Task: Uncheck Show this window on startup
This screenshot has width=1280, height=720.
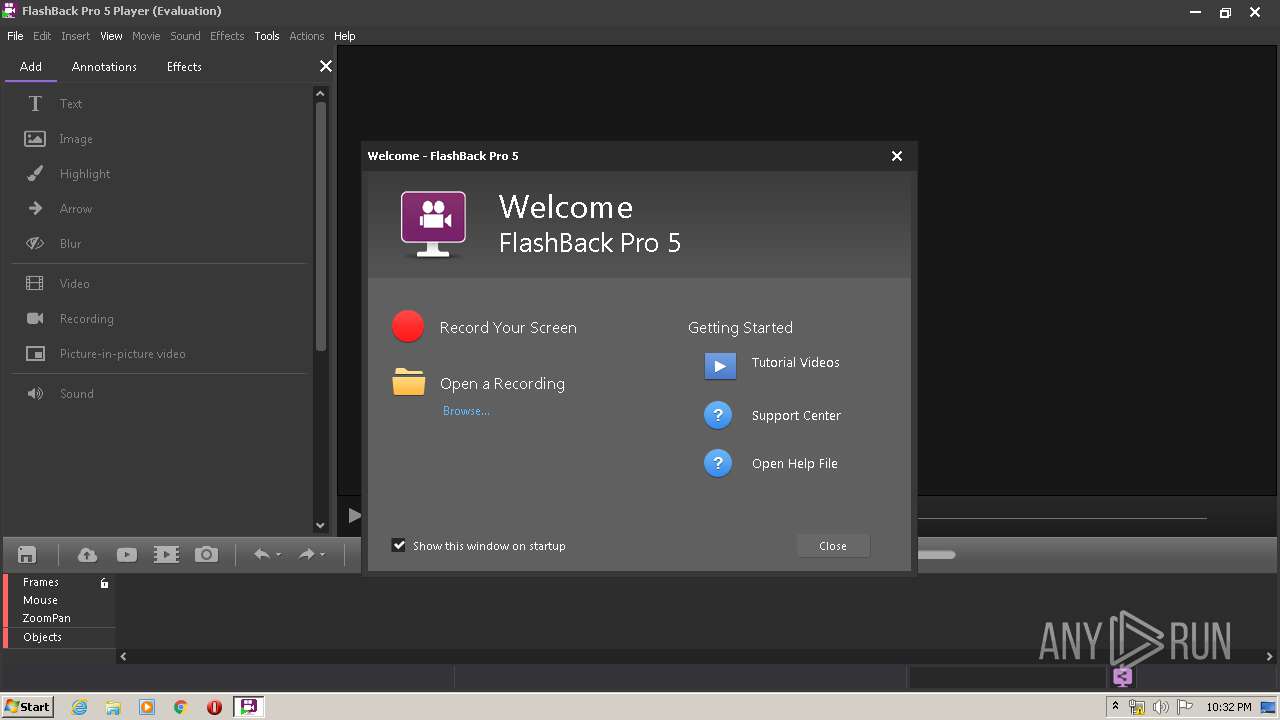Action: tap(399, 545)
